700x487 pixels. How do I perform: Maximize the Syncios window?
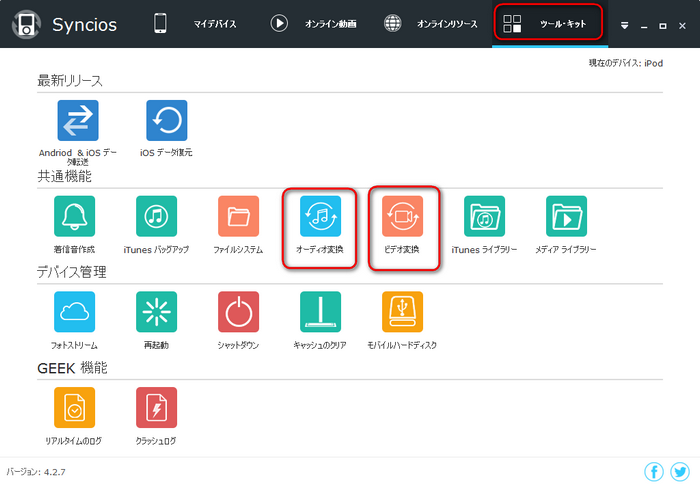[663, 26]
